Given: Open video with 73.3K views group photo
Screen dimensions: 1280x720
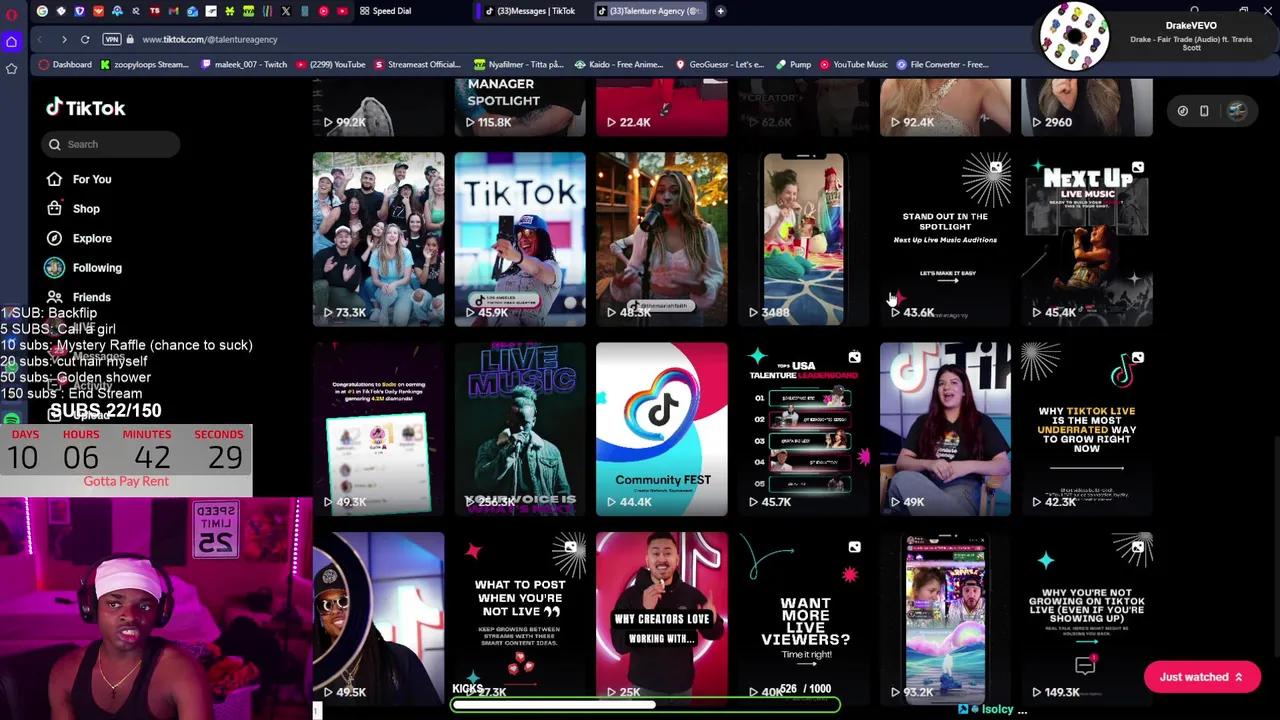Looking at the screenshot, I should click(x=378, y=239).
